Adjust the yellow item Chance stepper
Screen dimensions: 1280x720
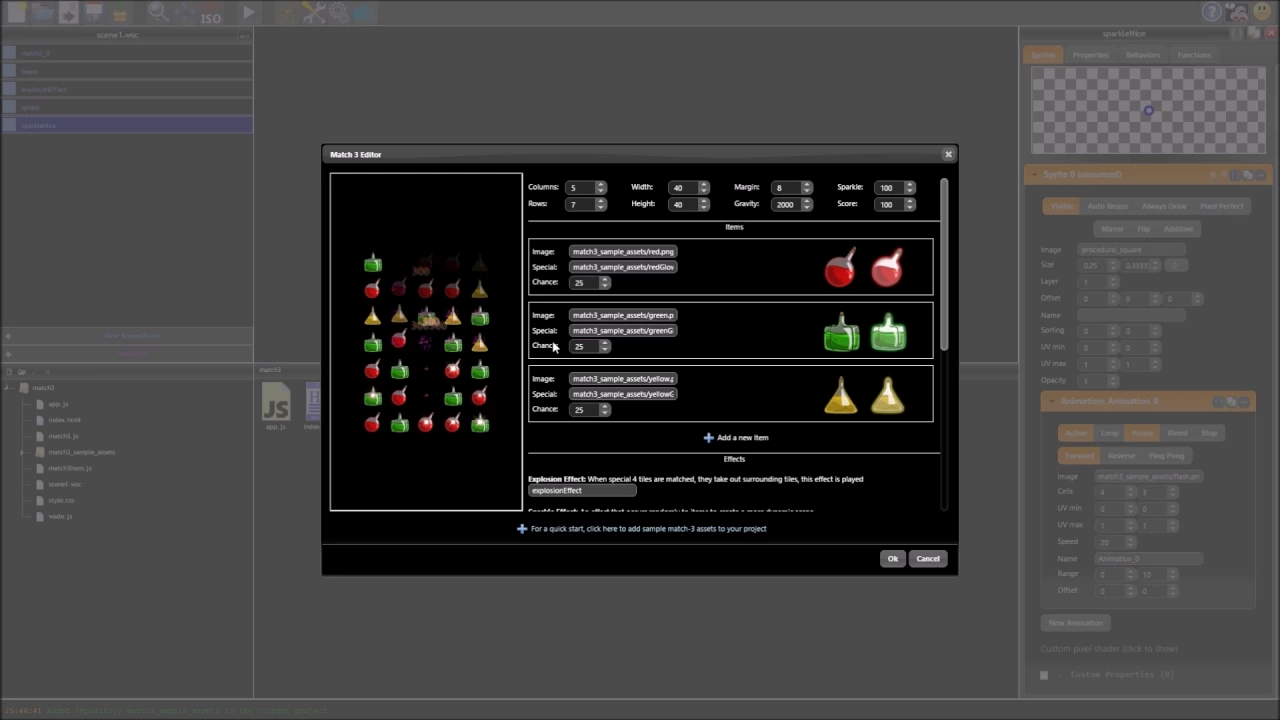point(604,409)
